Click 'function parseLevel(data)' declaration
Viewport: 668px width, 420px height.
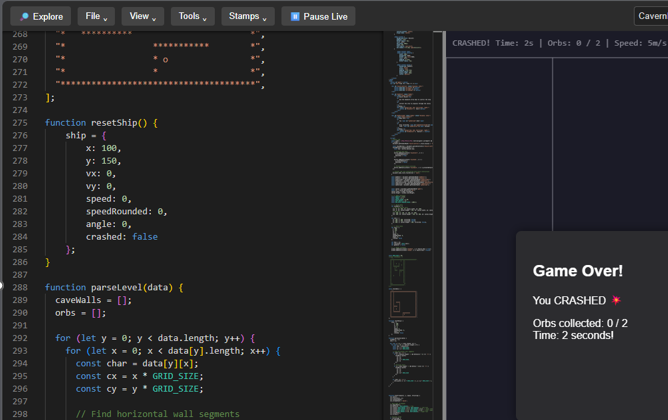pyautogui.click(x=114, y=288)
